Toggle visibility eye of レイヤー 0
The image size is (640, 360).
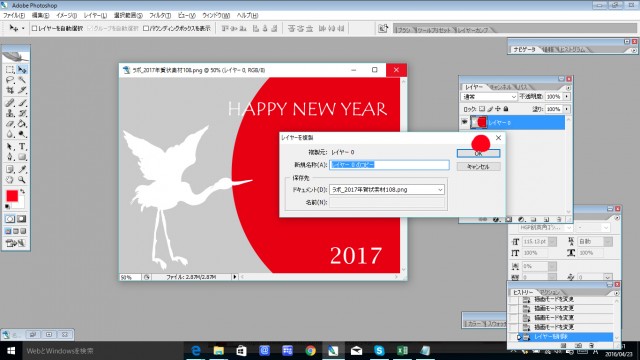coord(464,122)
